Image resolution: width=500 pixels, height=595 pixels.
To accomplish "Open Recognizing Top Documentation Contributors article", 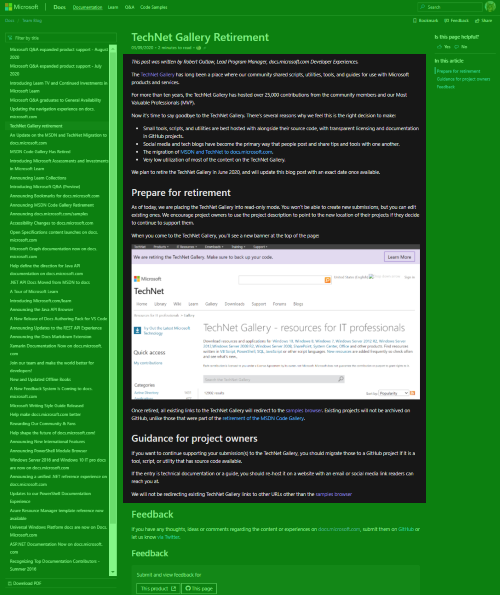I will click(x=55, y=565).
